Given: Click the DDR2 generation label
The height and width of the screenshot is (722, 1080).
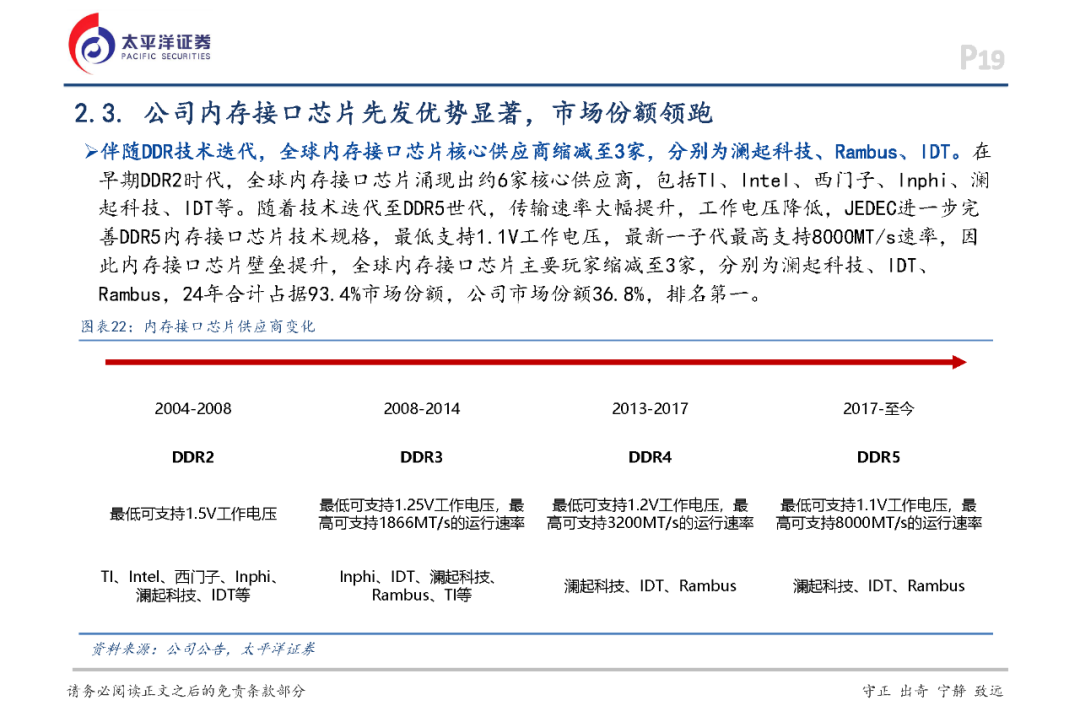Looking at the screenshot, I should [x=193, y=457].
